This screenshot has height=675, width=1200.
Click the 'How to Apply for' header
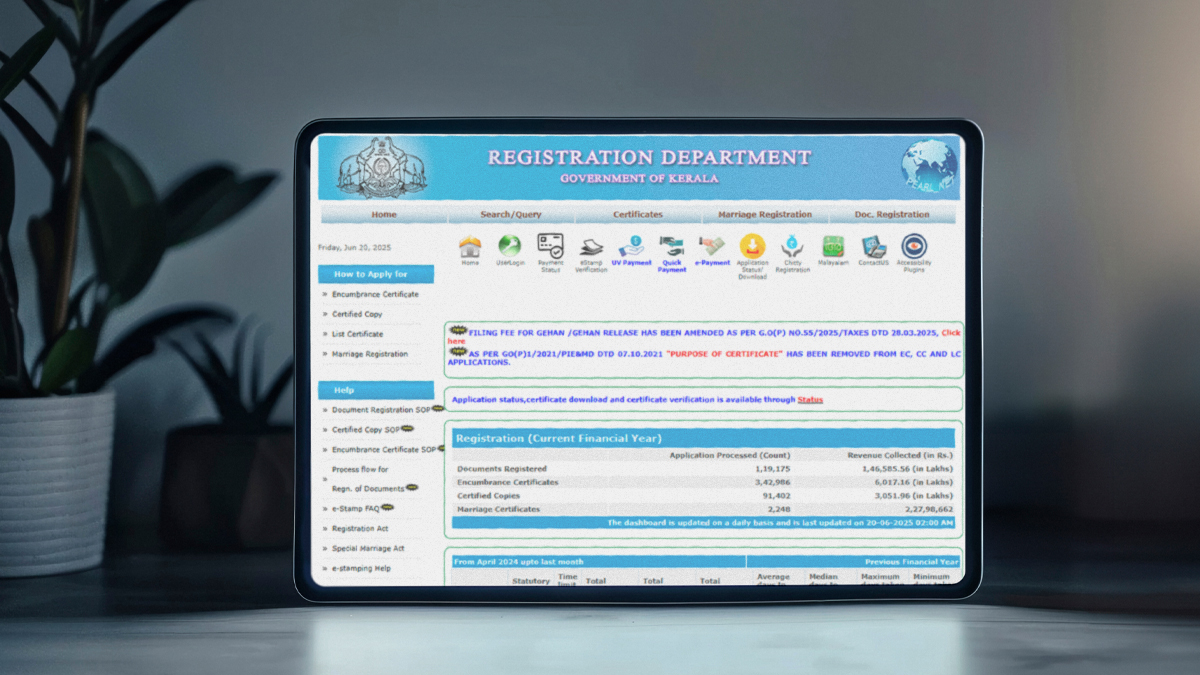pyautogui.click(x=376, y=274)
